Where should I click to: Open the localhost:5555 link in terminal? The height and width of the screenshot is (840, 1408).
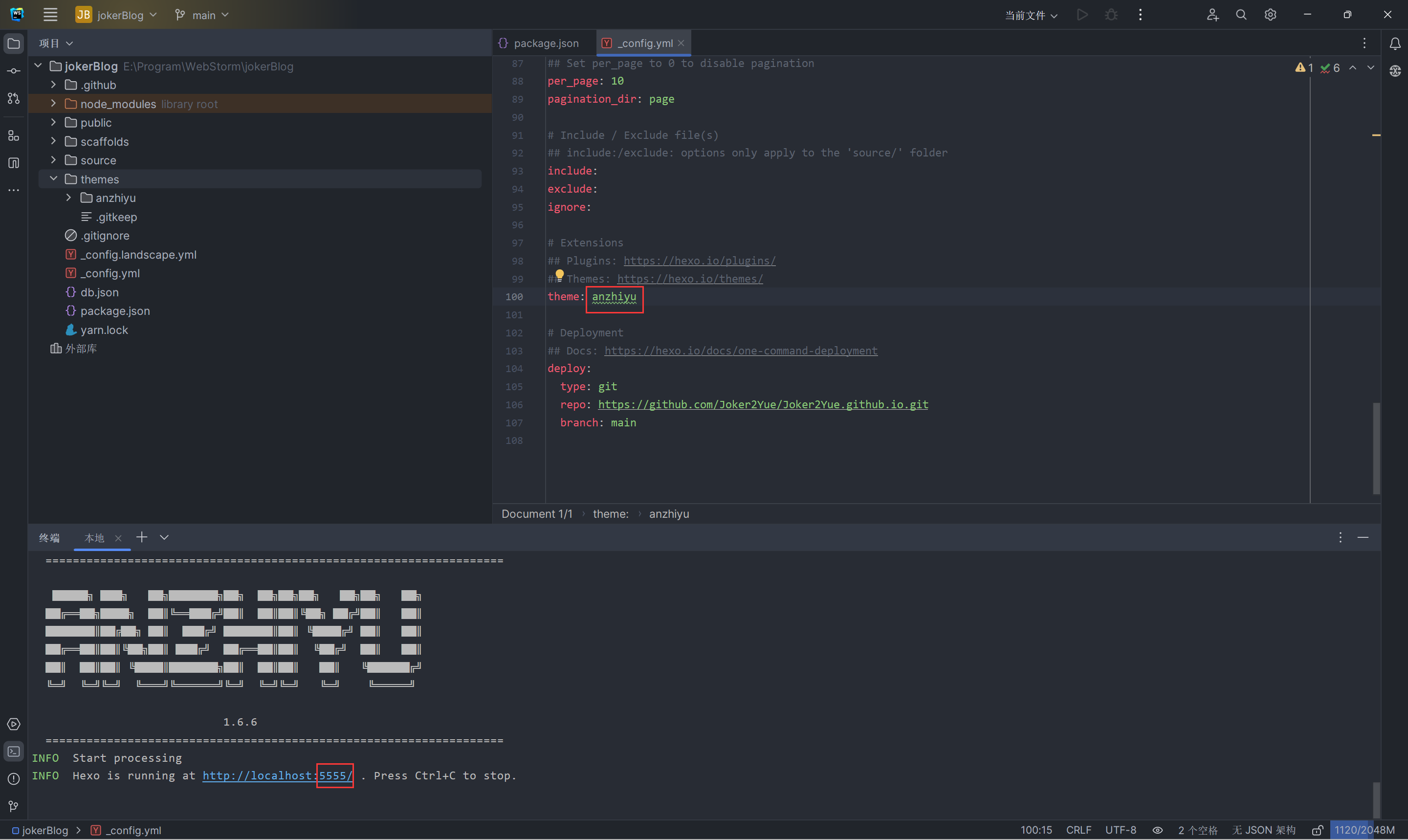(277, 776)
